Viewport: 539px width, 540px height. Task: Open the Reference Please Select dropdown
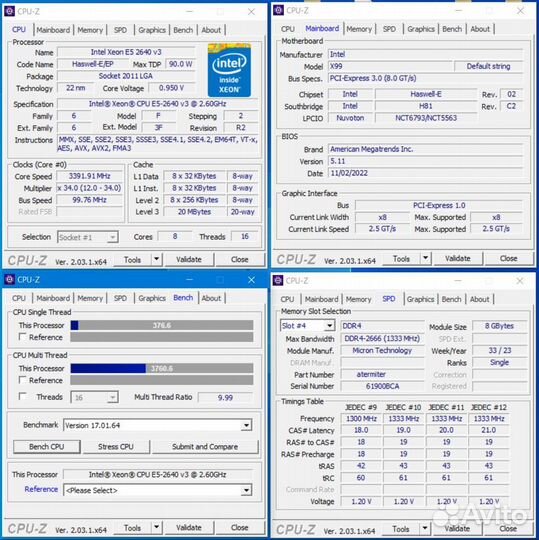[x=158, y=490]
